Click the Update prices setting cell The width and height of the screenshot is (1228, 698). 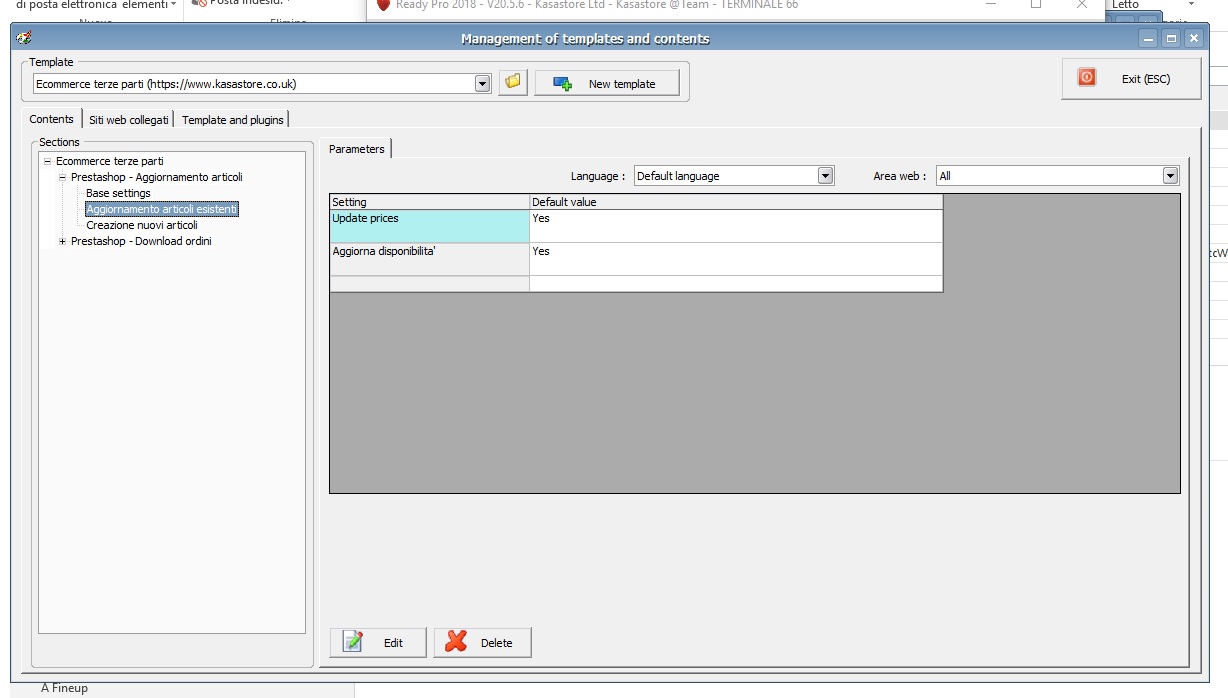[x=430, y=226]
